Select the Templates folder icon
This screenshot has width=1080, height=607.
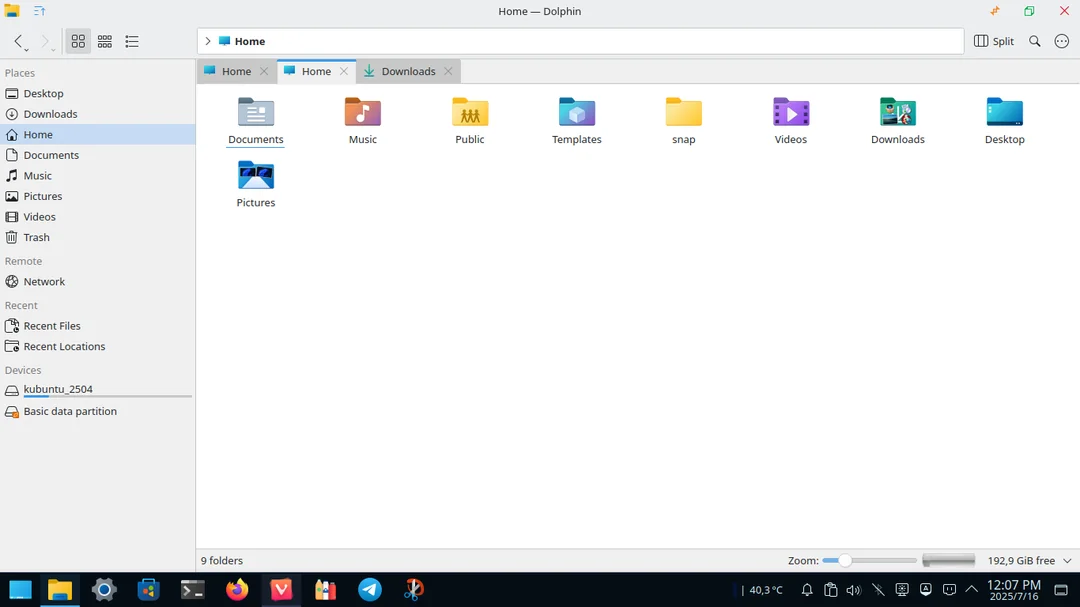576,112
